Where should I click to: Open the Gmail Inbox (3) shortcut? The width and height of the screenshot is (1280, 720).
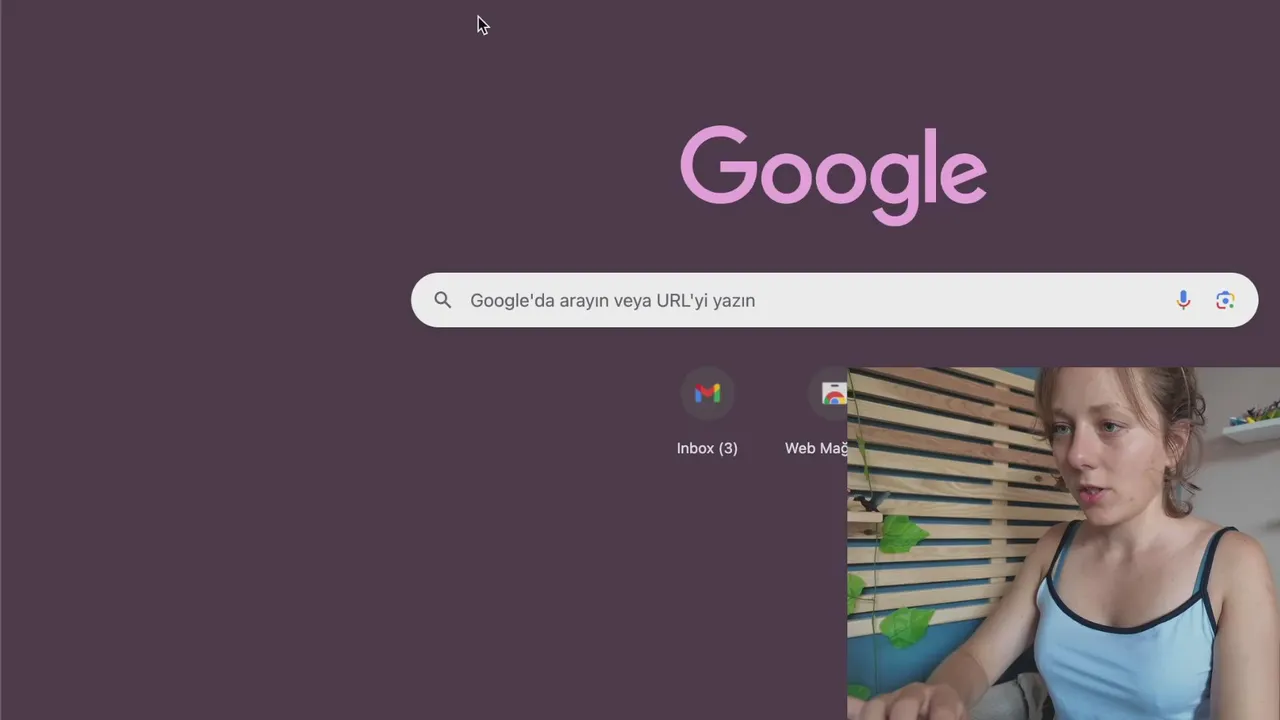(x=707, y=394)
